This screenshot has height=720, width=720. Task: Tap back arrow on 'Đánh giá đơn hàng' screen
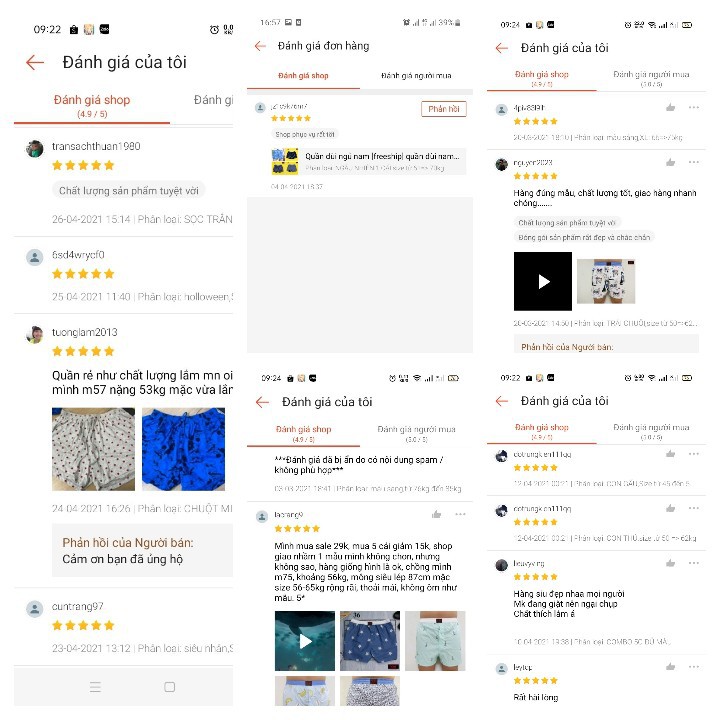(260, 45)
